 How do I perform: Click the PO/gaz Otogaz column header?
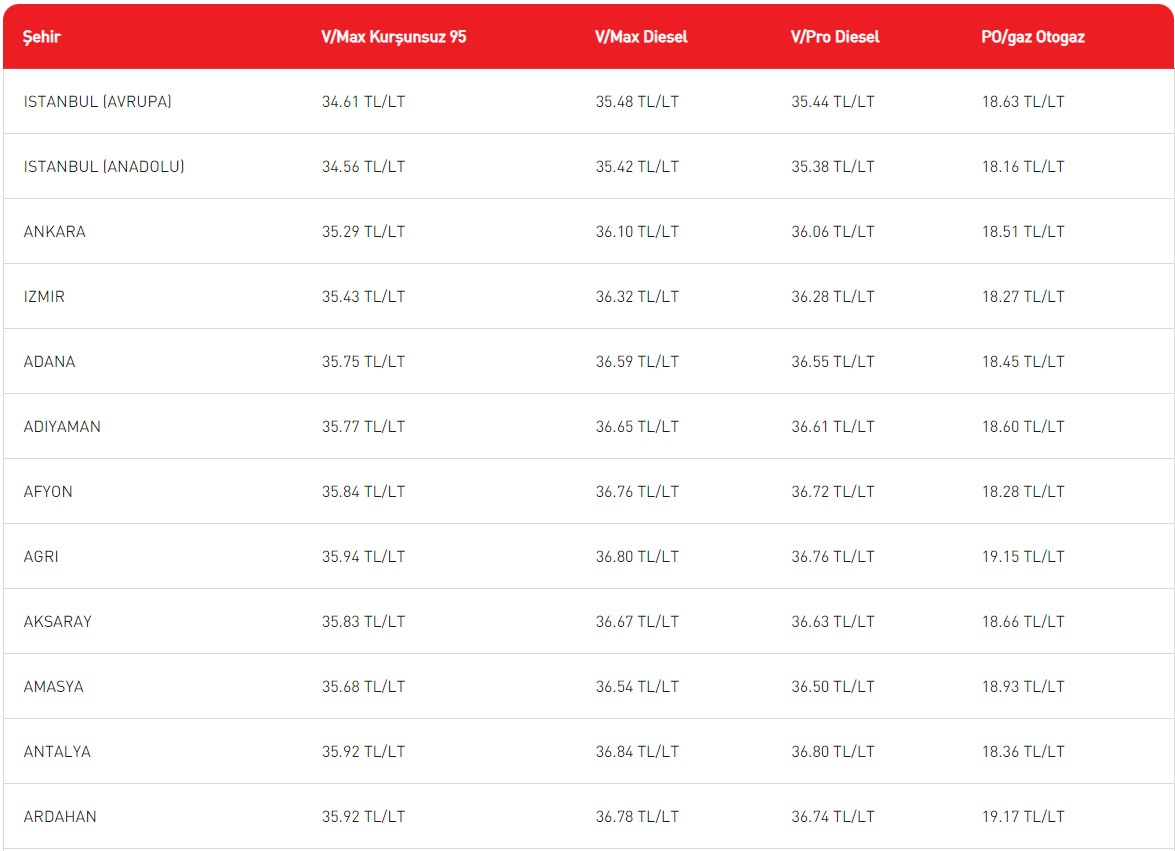click(x=1032, y=37)
